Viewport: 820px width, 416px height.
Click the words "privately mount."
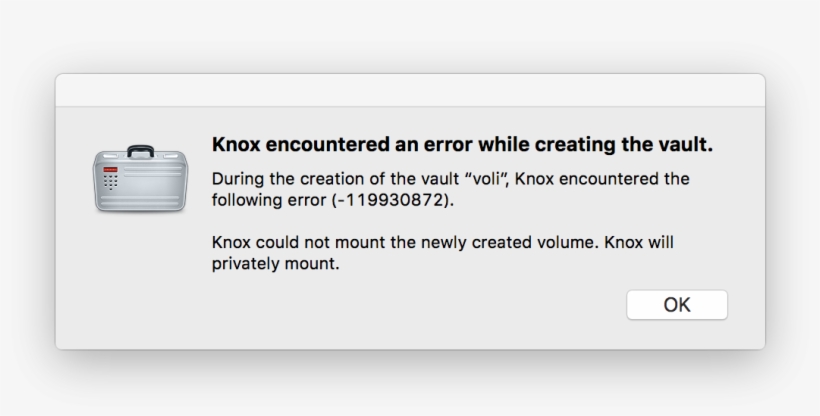pos(276,264)
